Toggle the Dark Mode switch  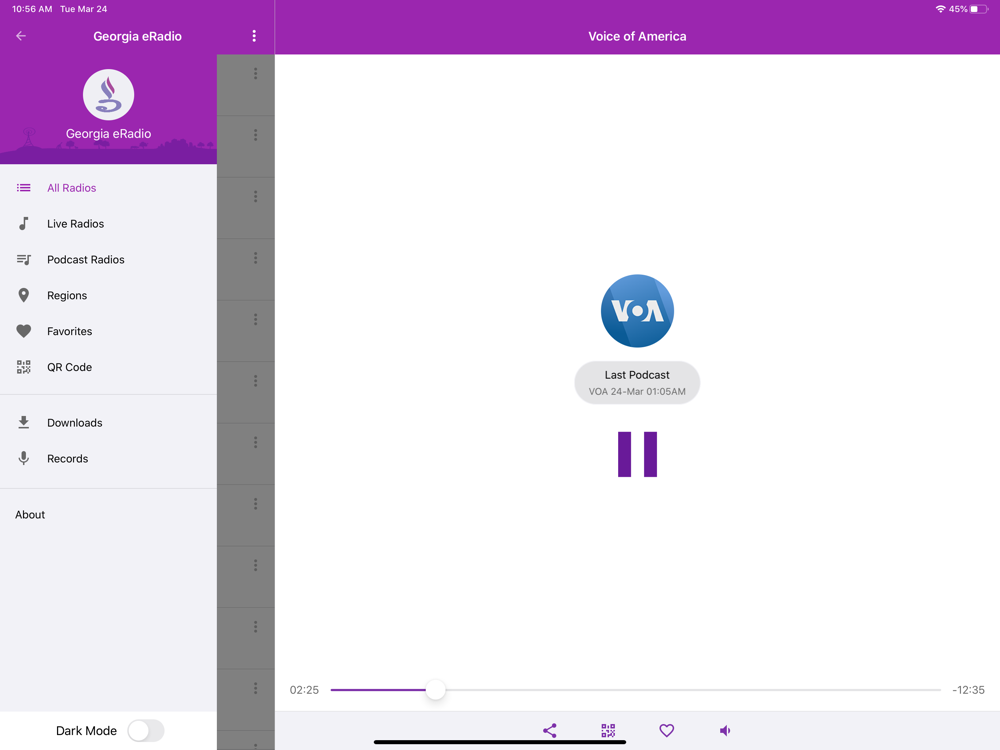point(146,731)
